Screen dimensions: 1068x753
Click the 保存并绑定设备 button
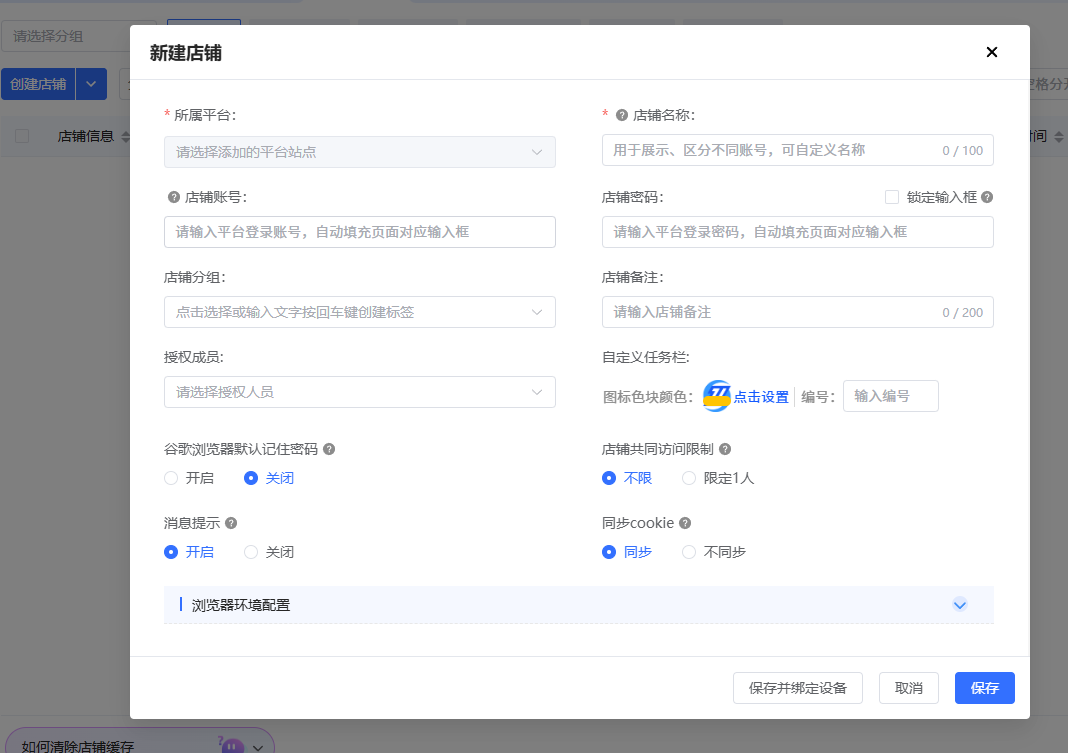798,688
